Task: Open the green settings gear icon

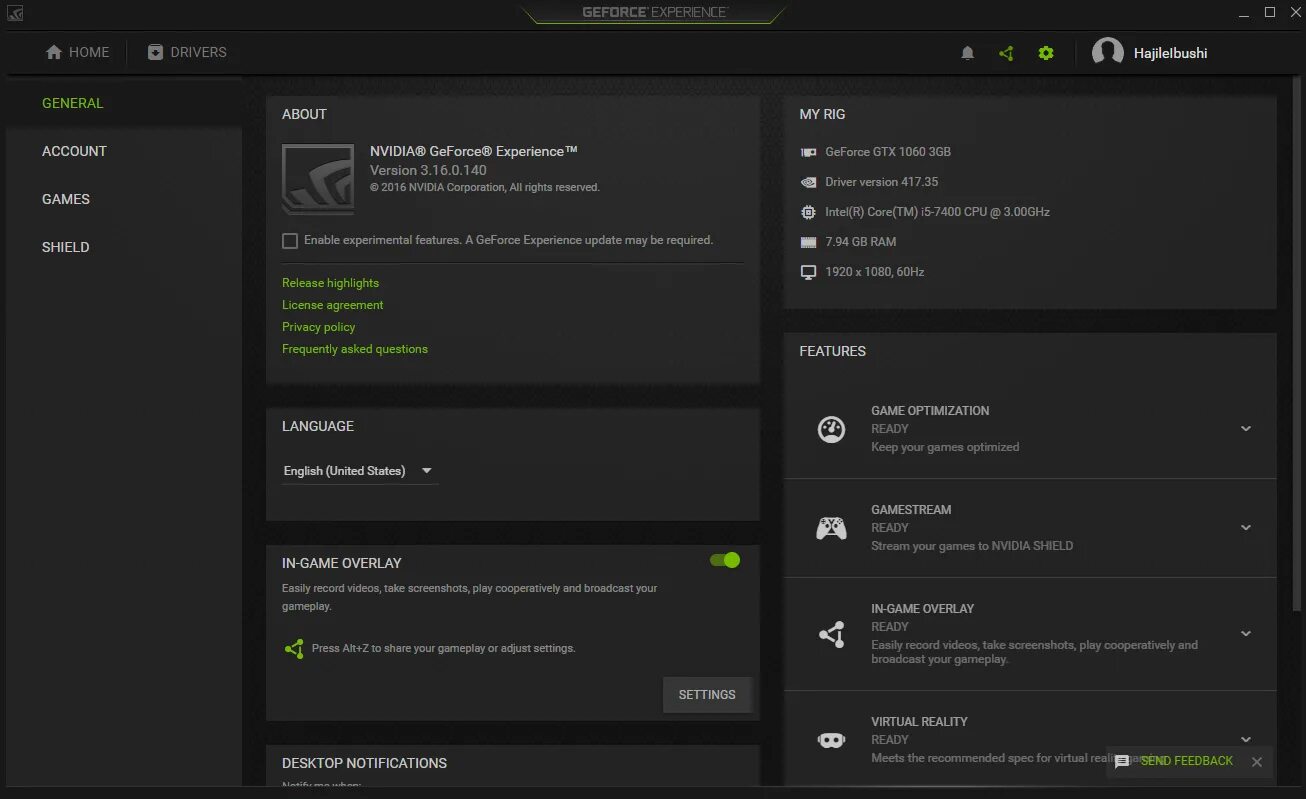Action: (x=1046, y=53)
